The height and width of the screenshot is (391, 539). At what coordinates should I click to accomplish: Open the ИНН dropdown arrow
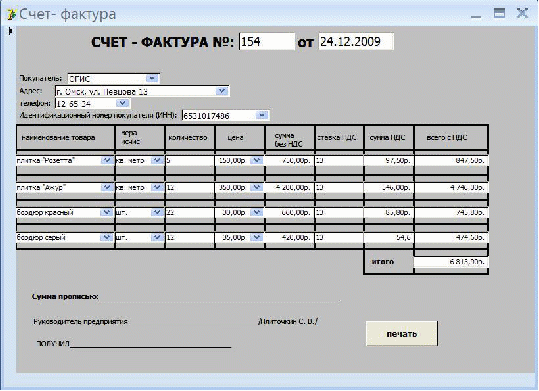point(262,115)
